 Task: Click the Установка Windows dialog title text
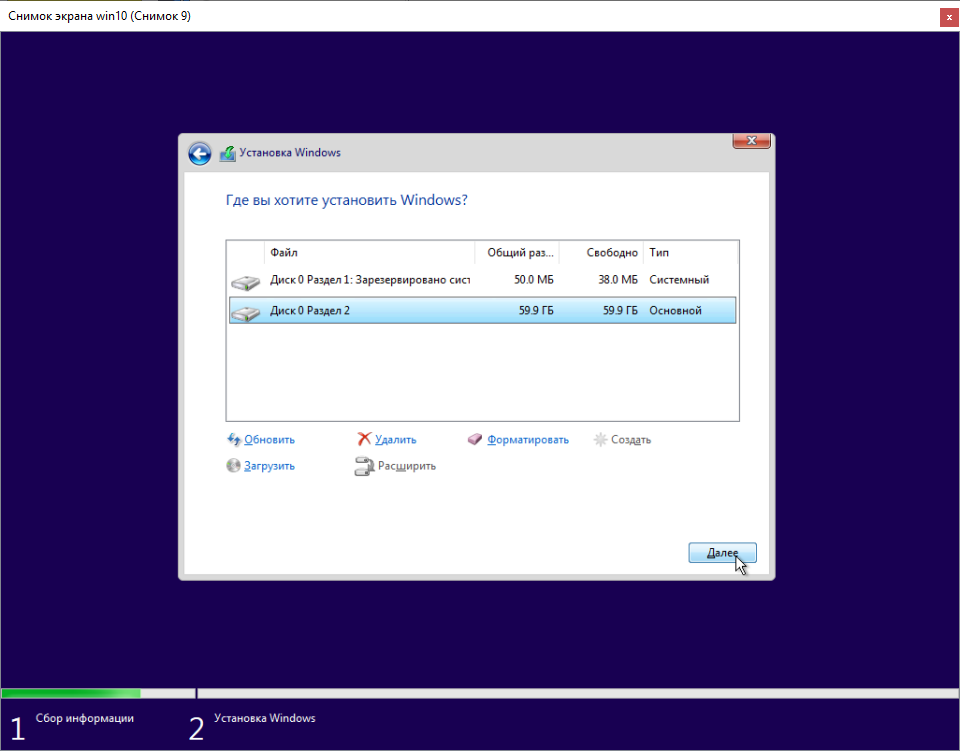point(290,152)
